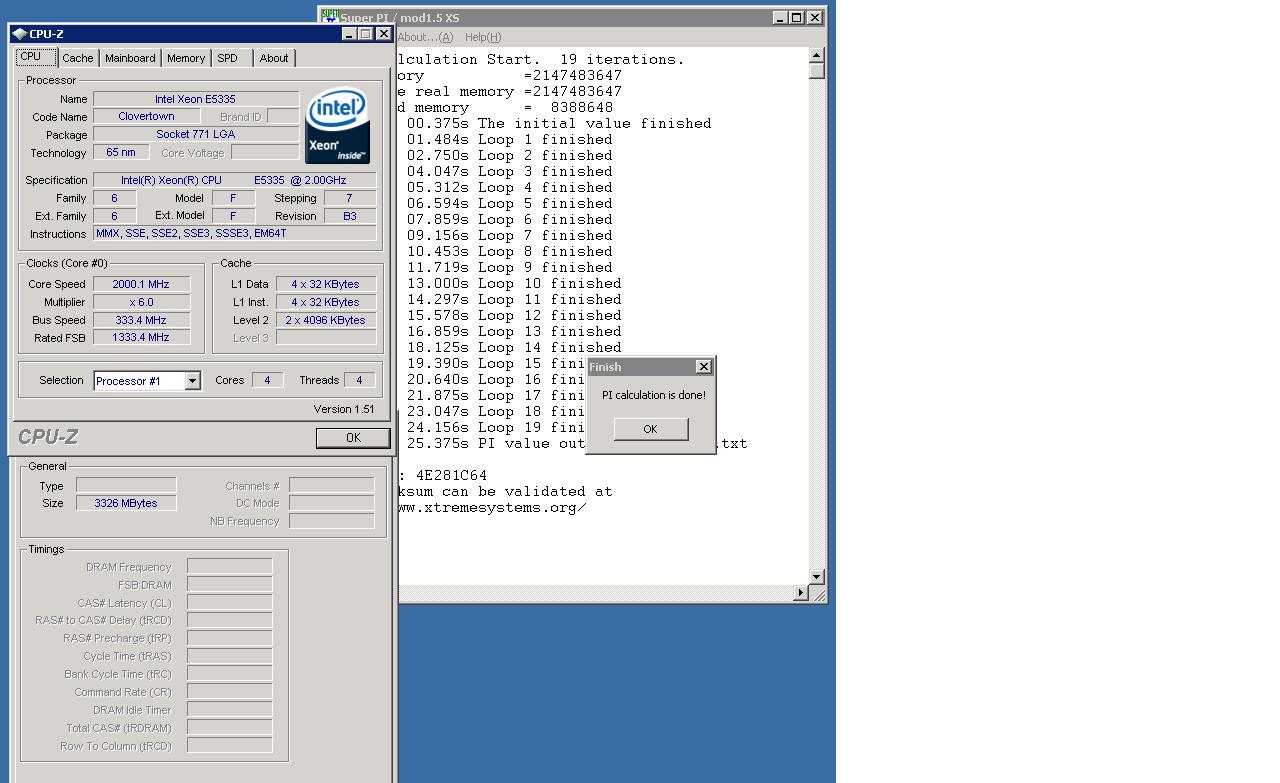1280x783 pixels.
Task: Click the L1 Inst. cache value
Action: point(326,302)
